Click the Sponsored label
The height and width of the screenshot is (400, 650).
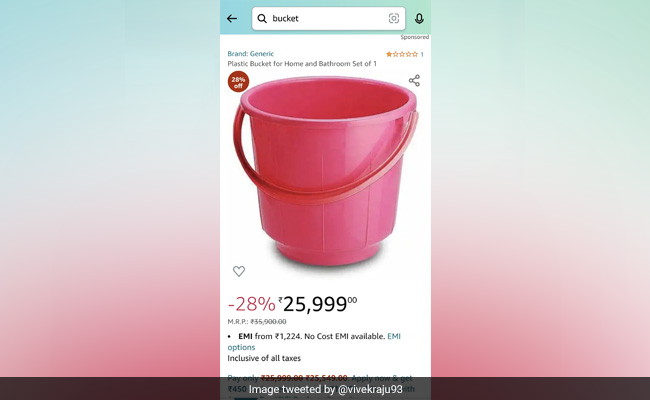click(x=415, y=37)
